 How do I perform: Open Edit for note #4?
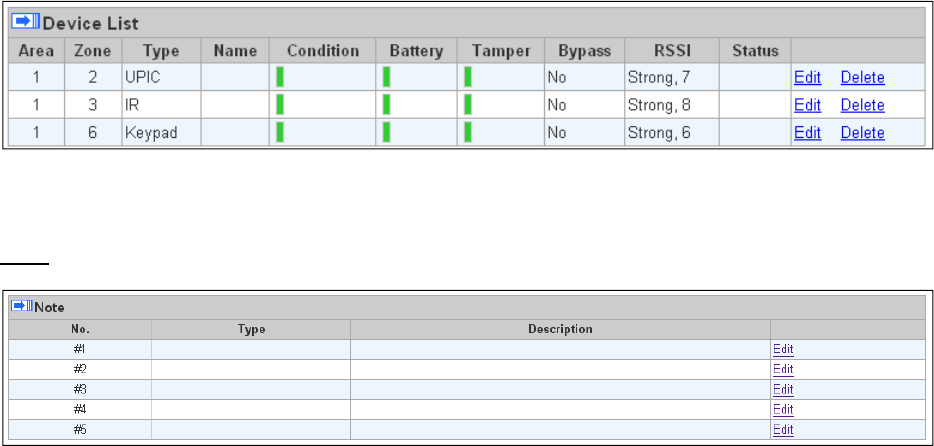[783, 410]
